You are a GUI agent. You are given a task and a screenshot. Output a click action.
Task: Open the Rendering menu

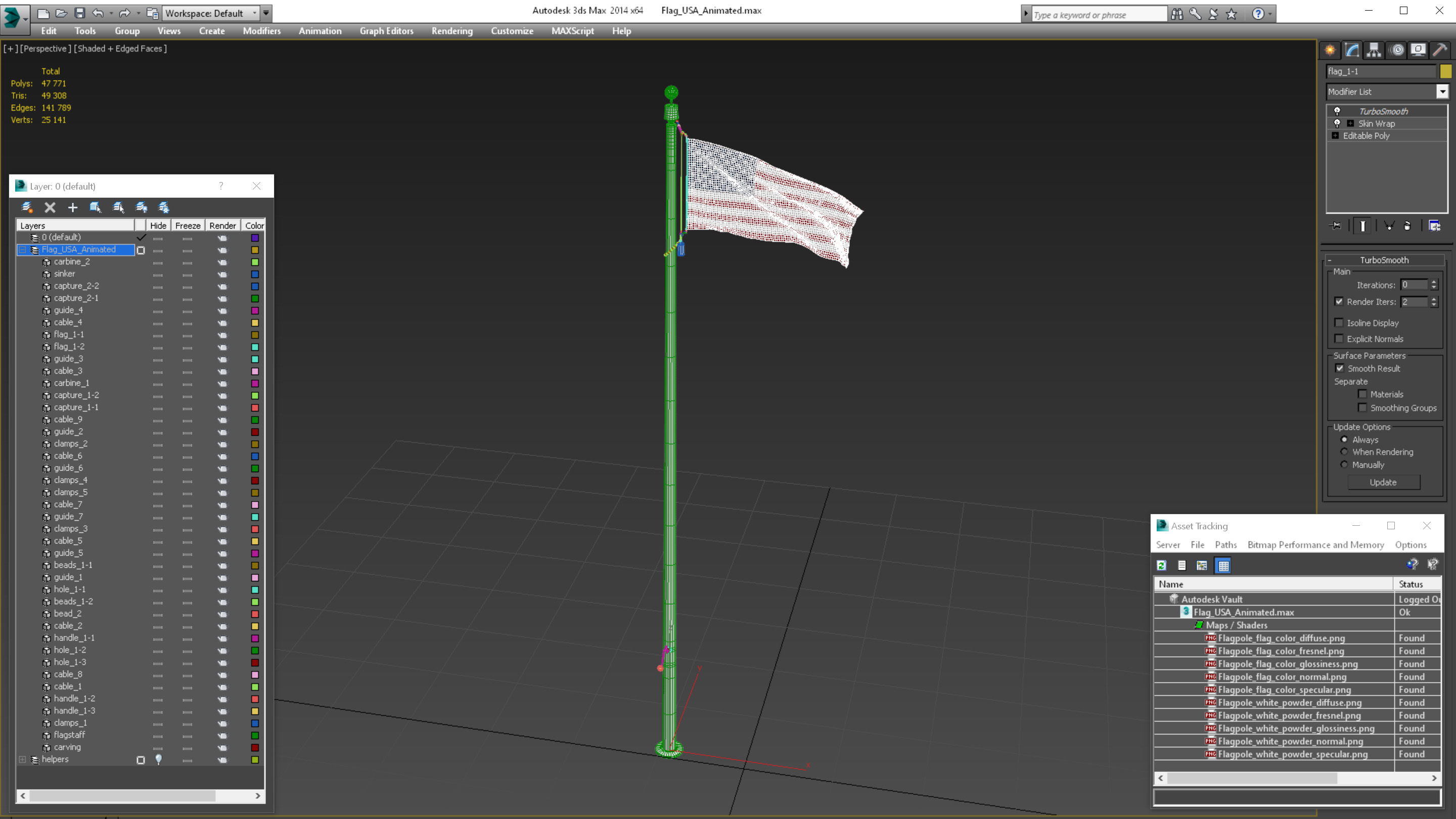point(452,31)
